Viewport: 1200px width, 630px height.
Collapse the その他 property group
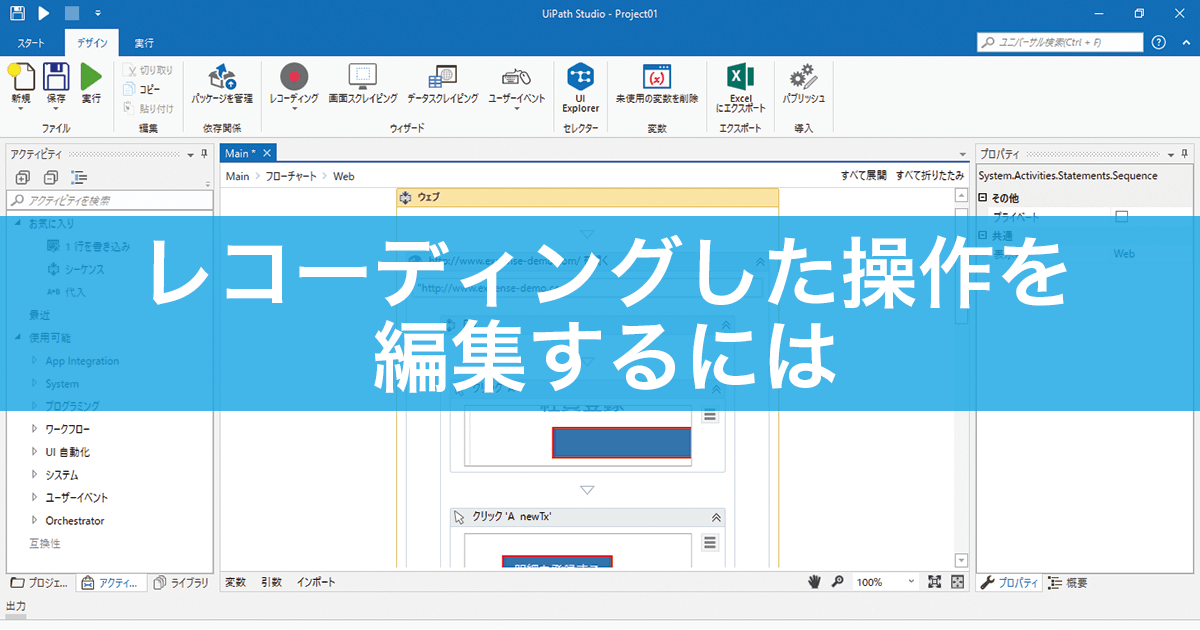983,197
